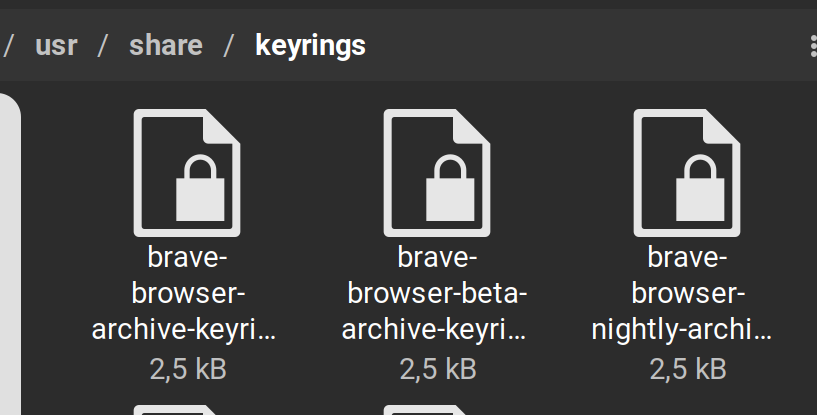Select the brave-browser-beta-archive-keyring file icon
This screenshot has width=817, height=415.
point(437,173)
